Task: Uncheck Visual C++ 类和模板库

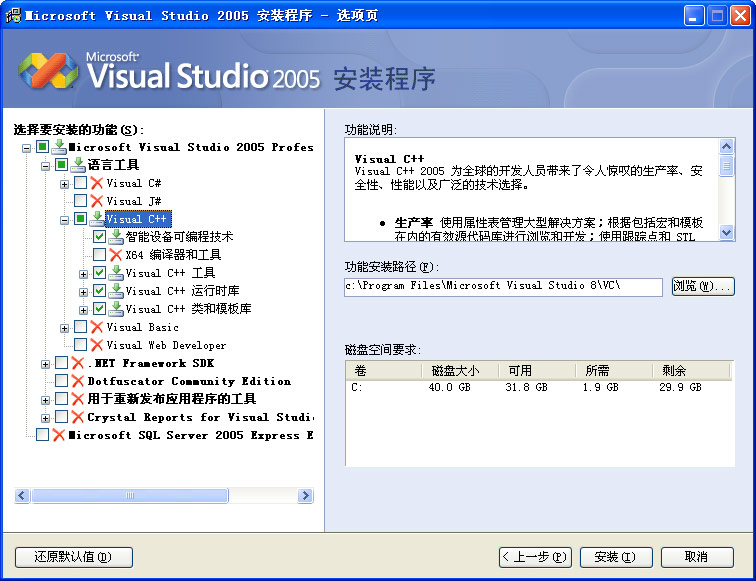Action: 99,308
